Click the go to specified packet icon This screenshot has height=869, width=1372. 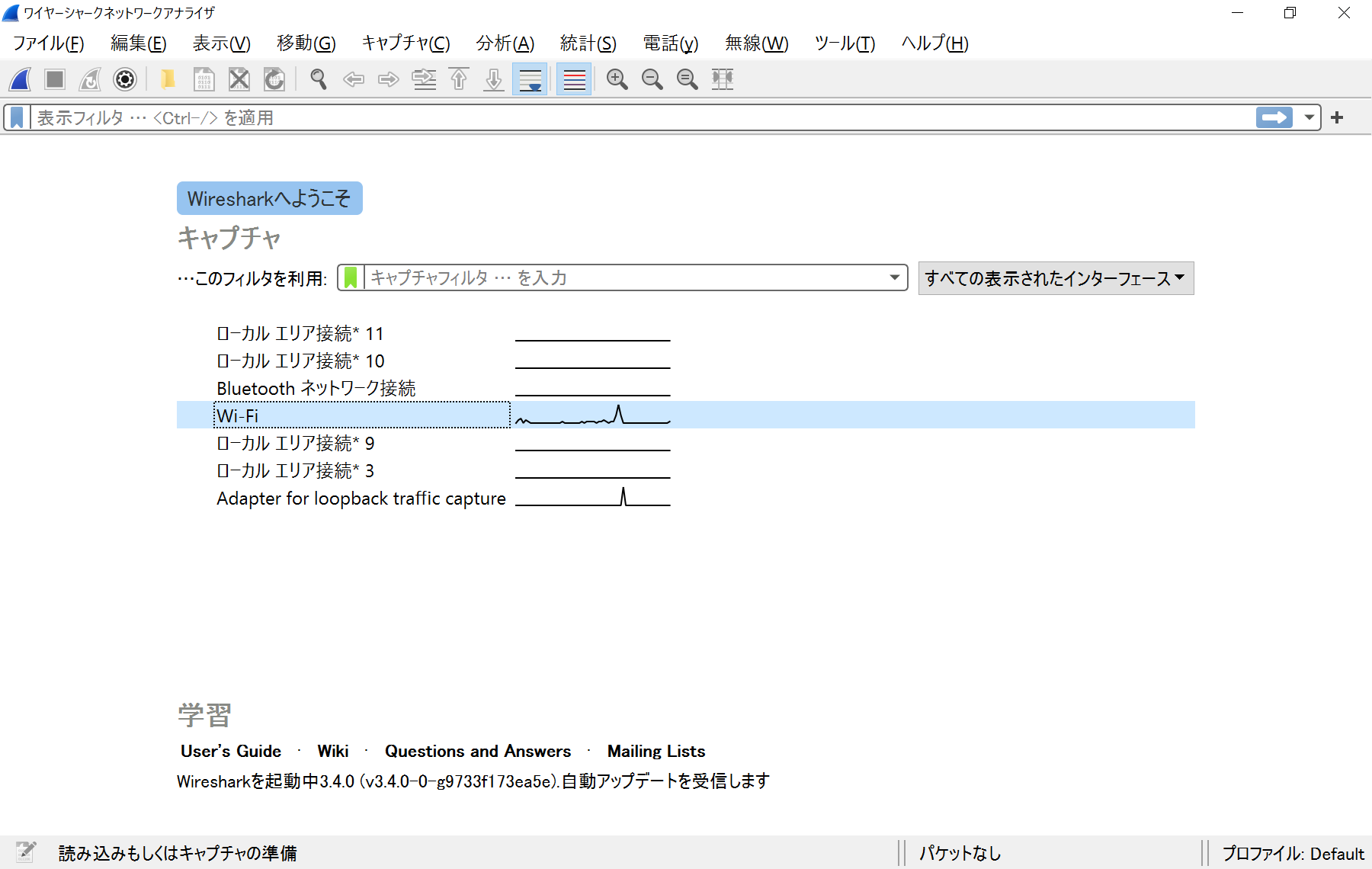point(424,79)
